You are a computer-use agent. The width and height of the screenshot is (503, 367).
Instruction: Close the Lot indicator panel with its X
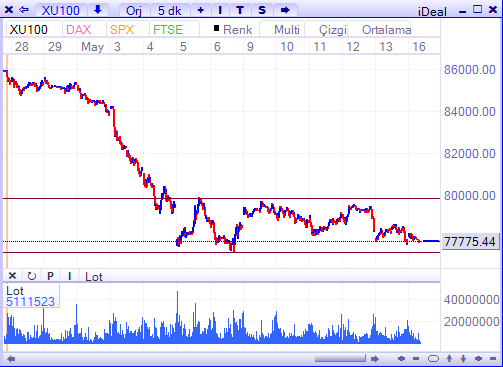click(12, 276)
